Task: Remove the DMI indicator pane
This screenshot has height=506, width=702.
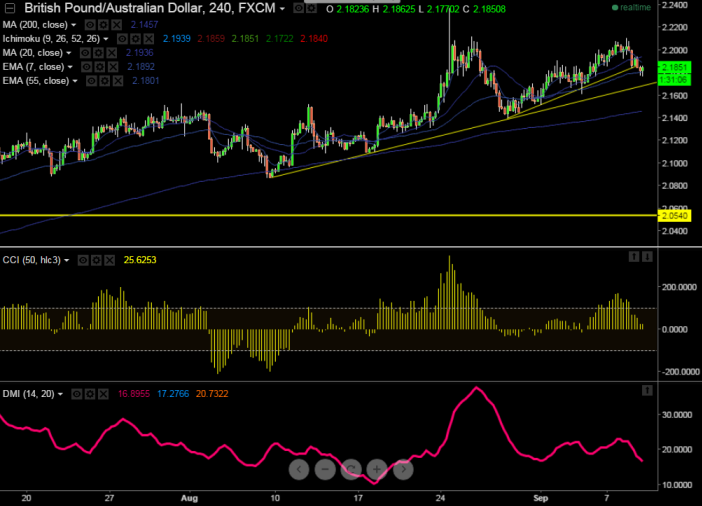Action: point(103,394)
